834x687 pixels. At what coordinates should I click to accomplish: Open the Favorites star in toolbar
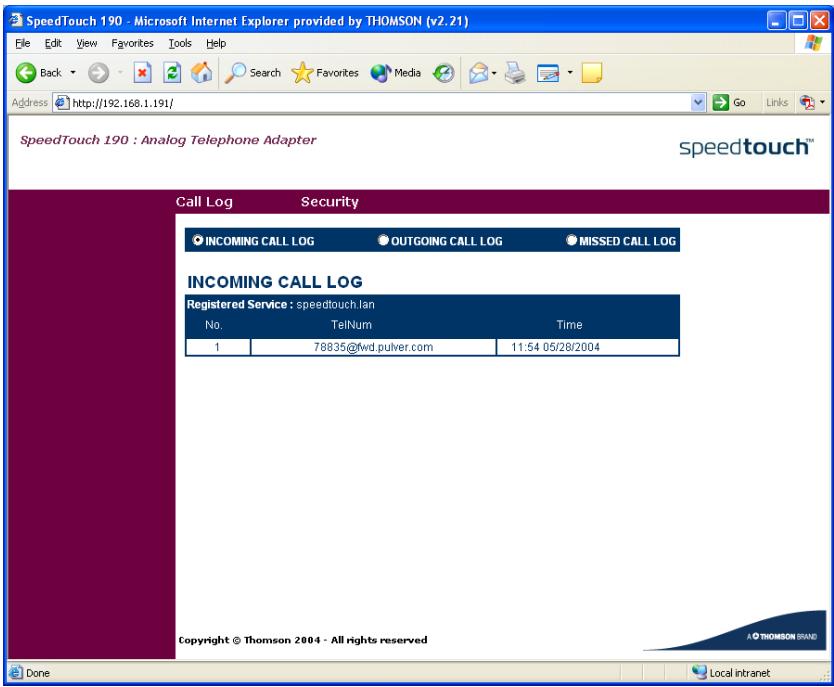point(325,73)
